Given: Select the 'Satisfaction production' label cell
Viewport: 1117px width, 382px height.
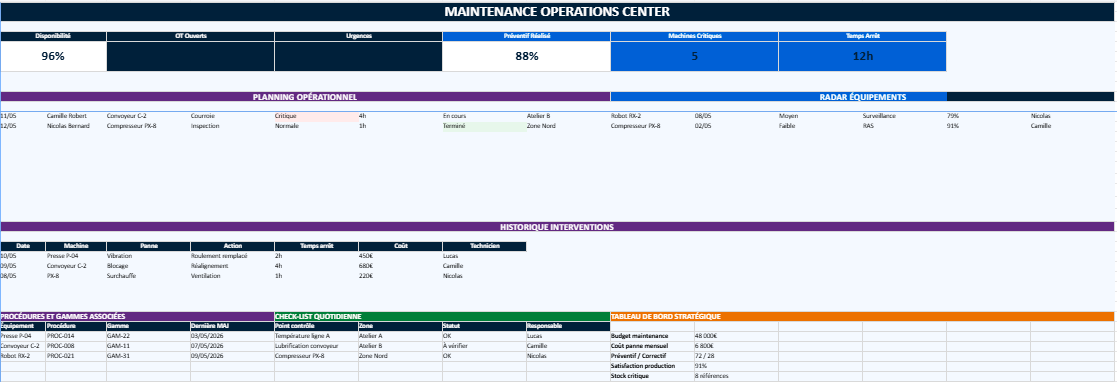Looking at the screenshot, I should pyautogui.click(x=653, y=366).
